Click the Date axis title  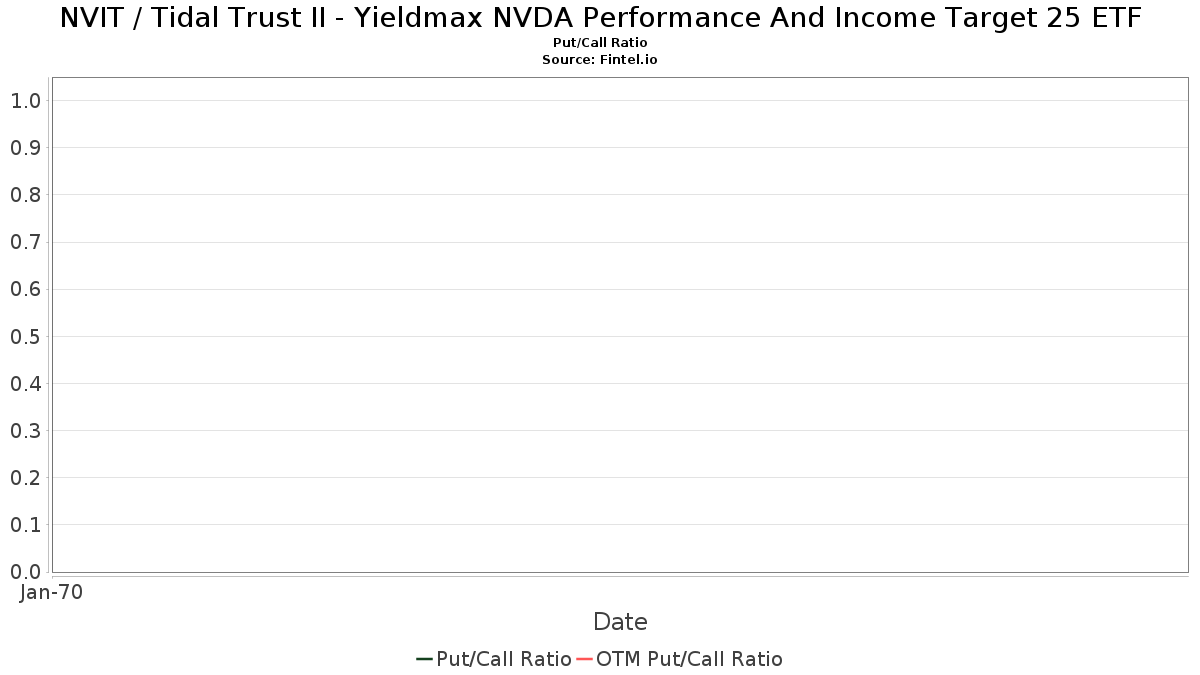click(620, 622)
